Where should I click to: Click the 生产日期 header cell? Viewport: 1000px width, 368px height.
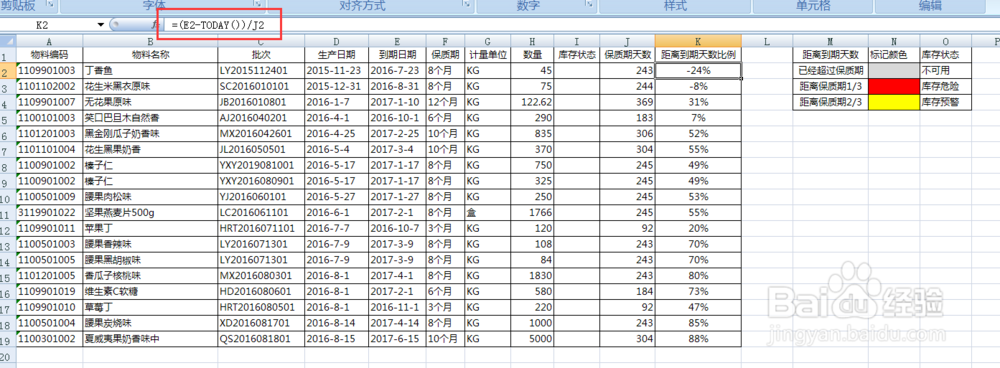pyautogui.click(x=336, y=54)
